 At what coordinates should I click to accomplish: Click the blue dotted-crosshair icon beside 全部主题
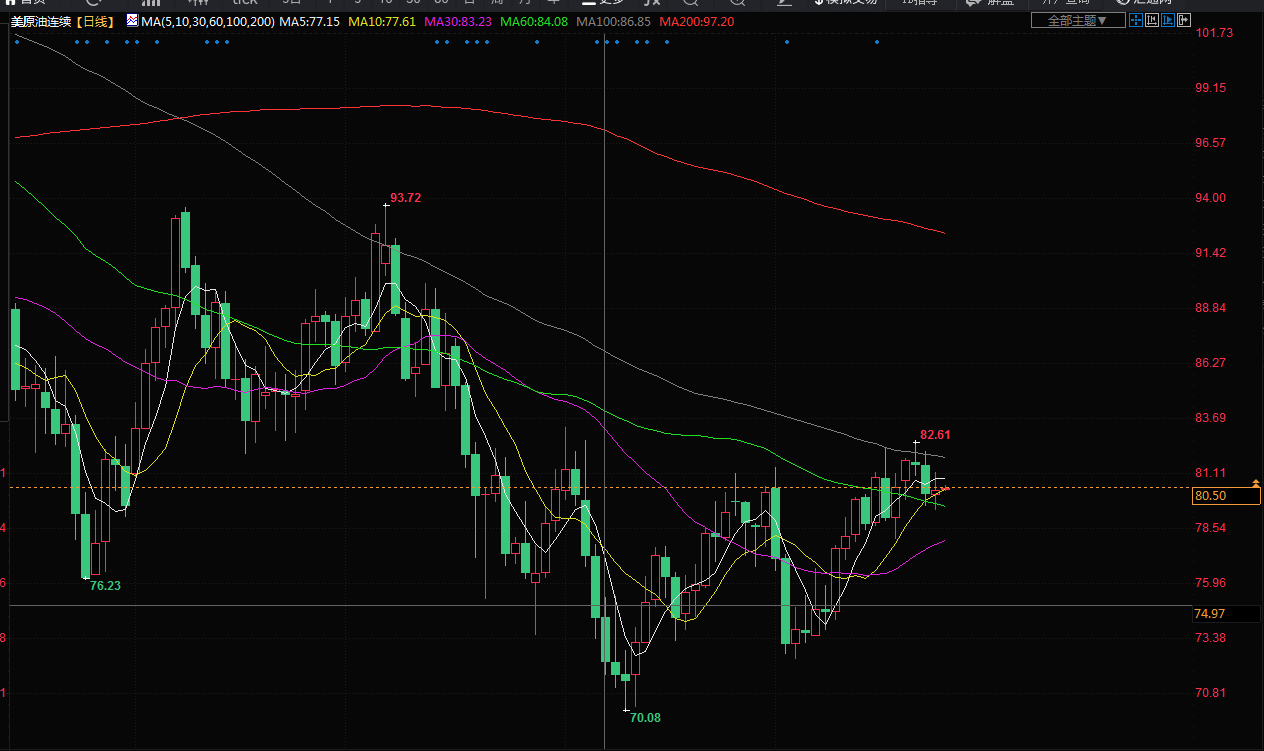(x=1136, y=20)
